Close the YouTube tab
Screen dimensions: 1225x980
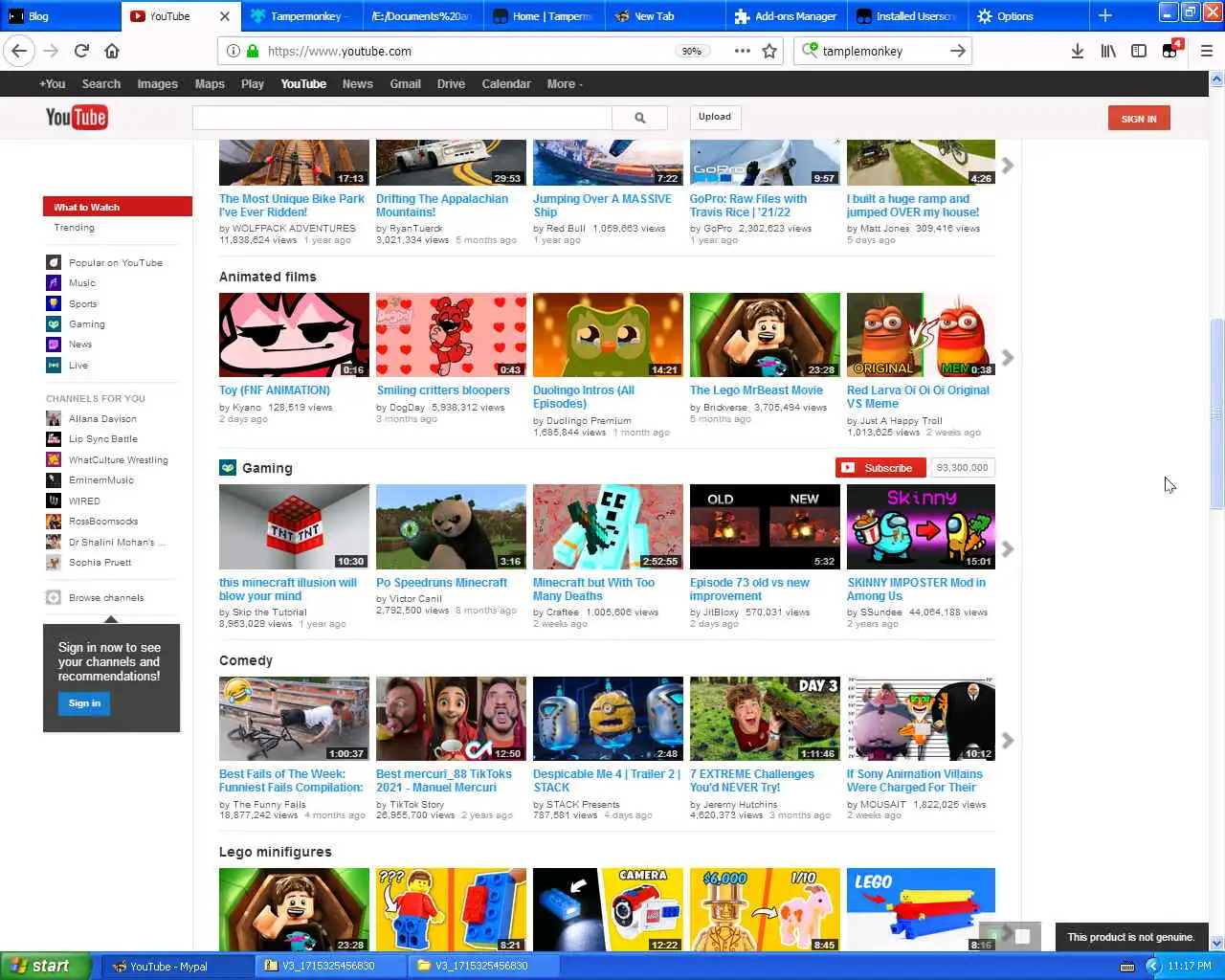tap(225, 16)
